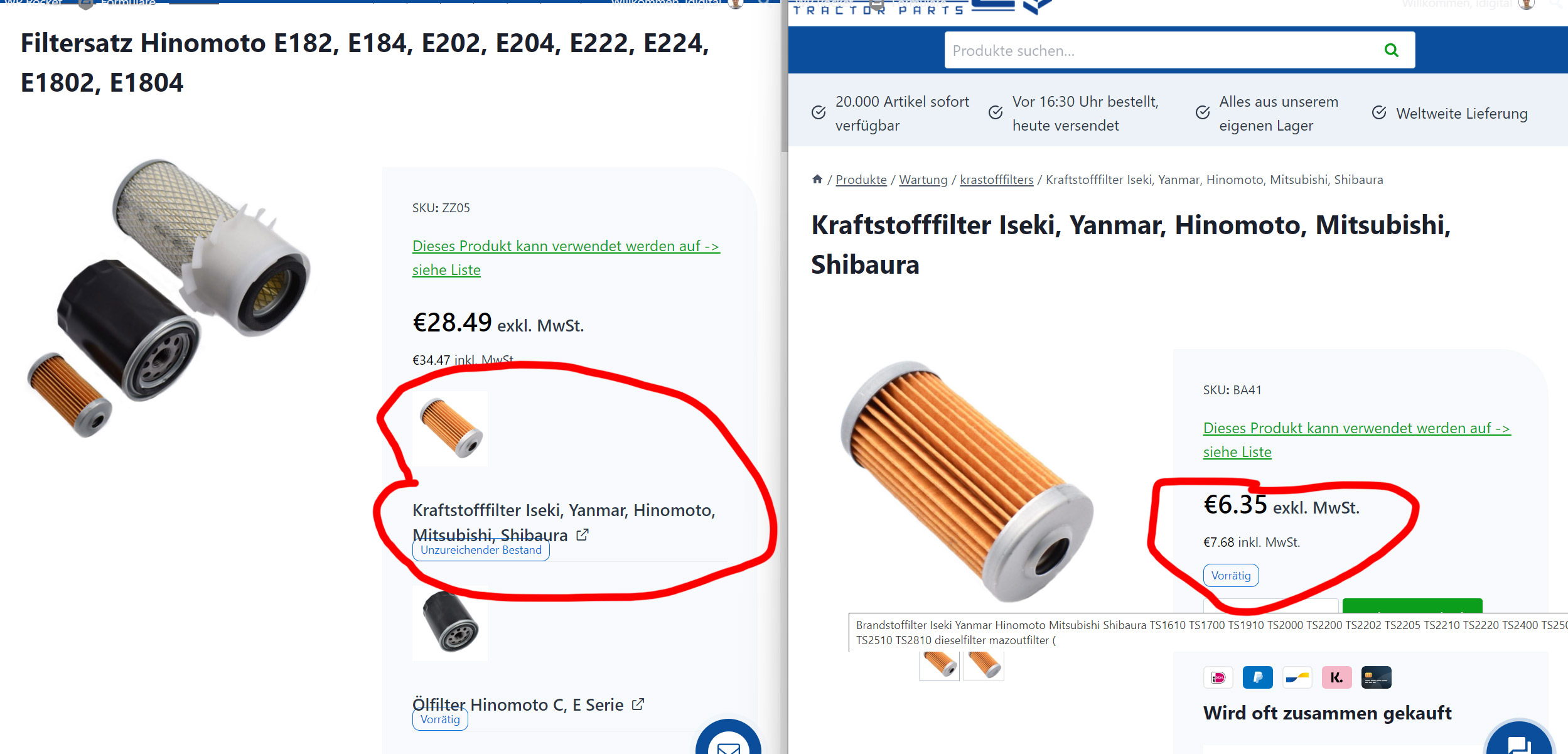This screenshot has height=754, width=1568.
Task: Select the PayPal payment icon
Action: pyautogui.click(x=1257, y=677)
